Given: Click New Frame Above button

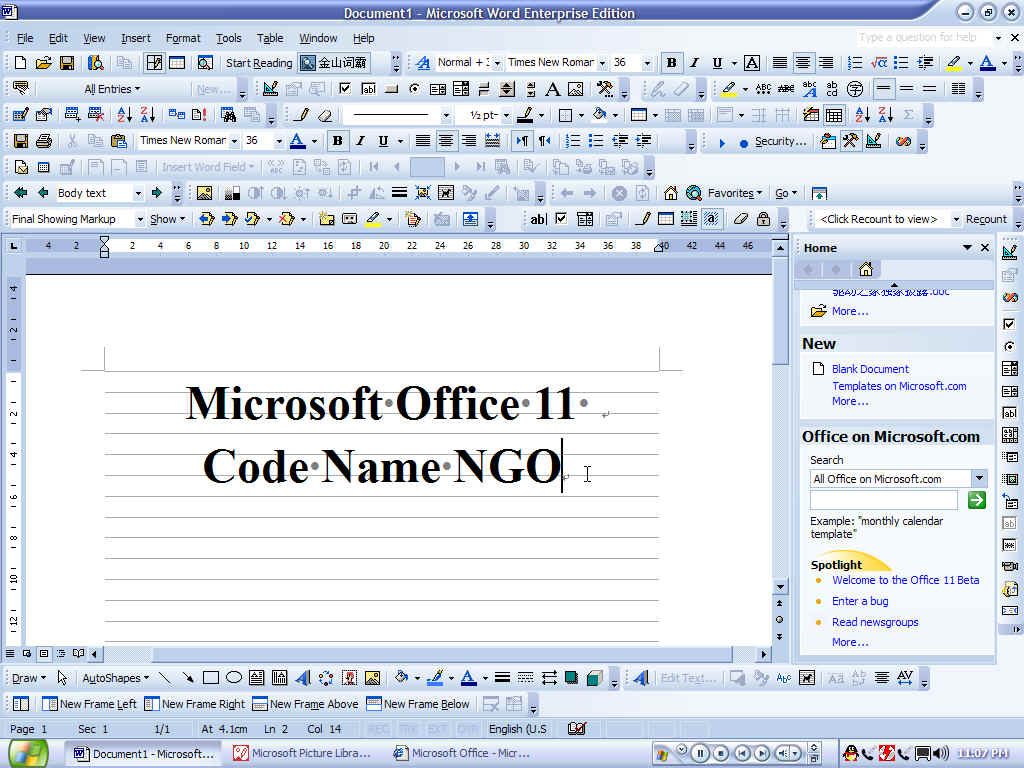Looking at the screenshot, I should pos(305,704).
